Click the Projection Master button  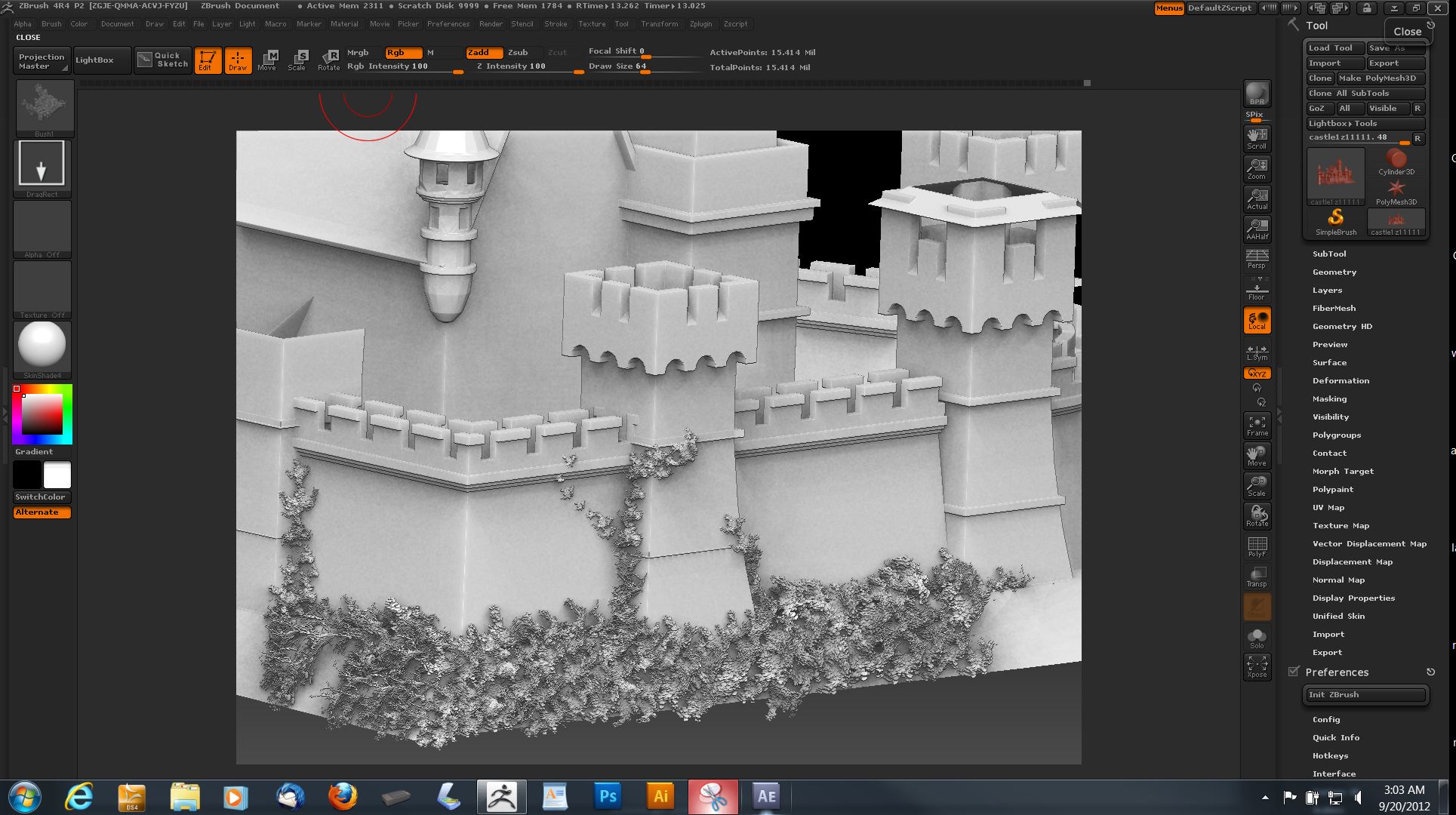(x=42, y=60)
